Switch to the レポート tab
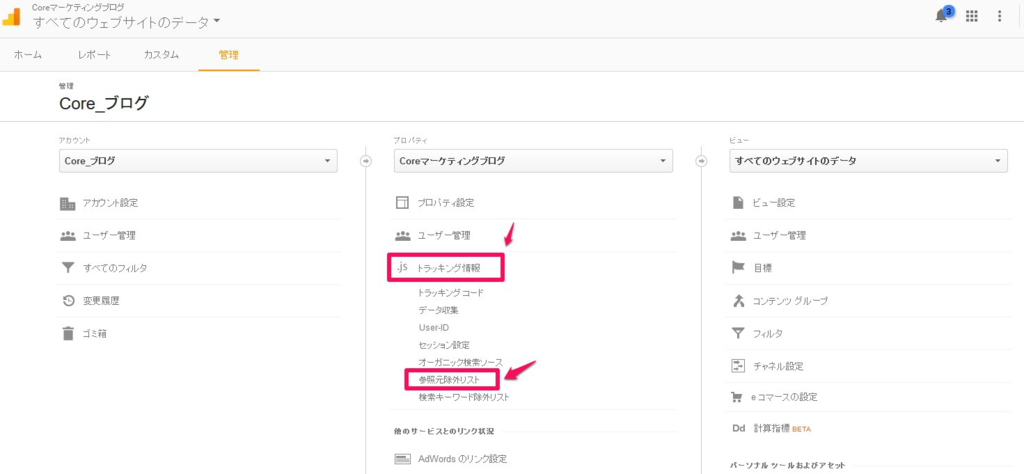The height and width of the screenshot is (474, 1024). [94, 55]
